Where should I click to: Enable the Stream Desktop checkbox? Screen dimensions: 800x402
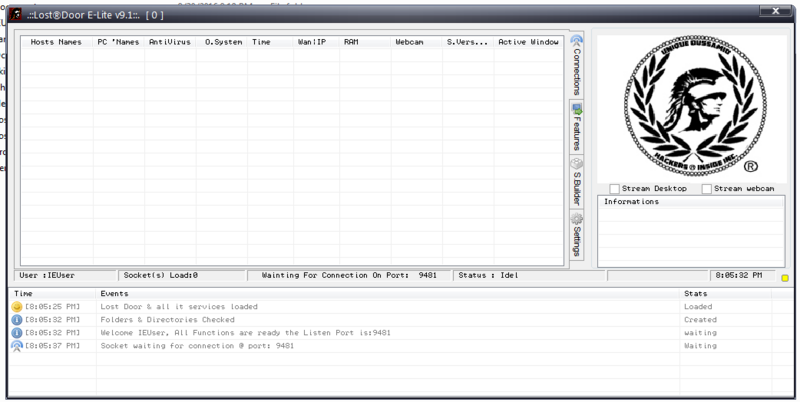click(x=614, y=189)
